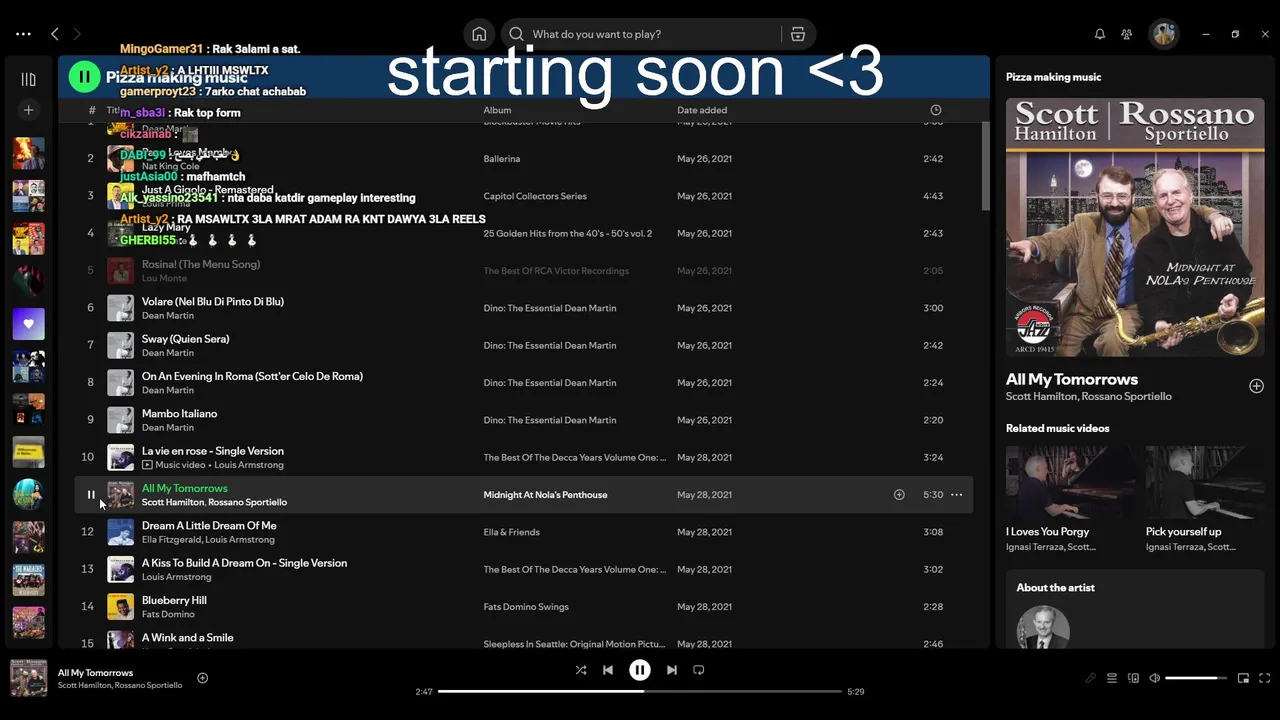Expand Your Library sidebar
The height and width of the screenshot is (720, 1280).
point(28,79)
